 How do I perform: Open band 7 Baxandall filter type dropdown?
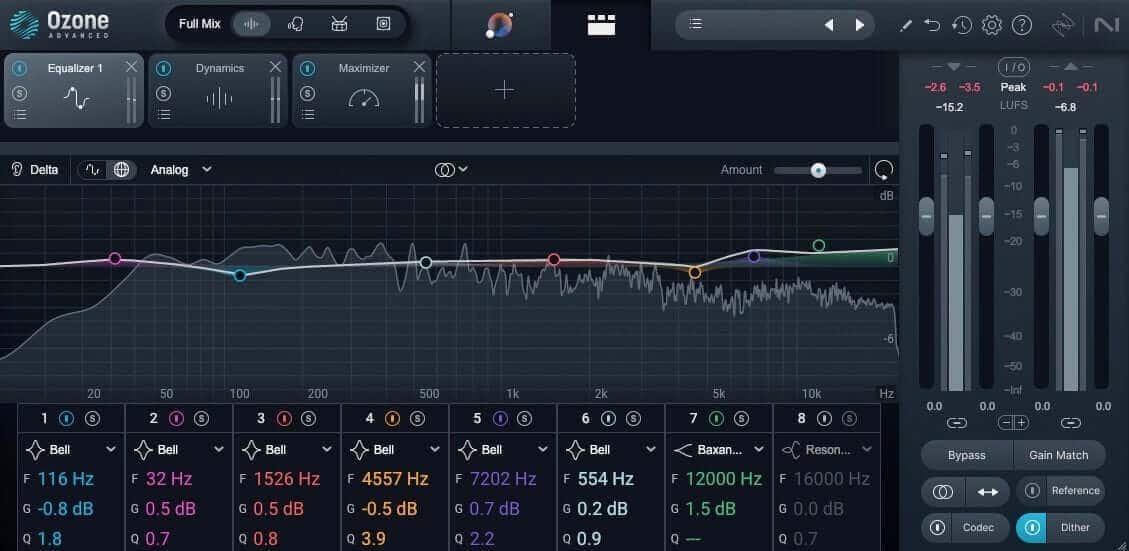[x=719, y=449]
